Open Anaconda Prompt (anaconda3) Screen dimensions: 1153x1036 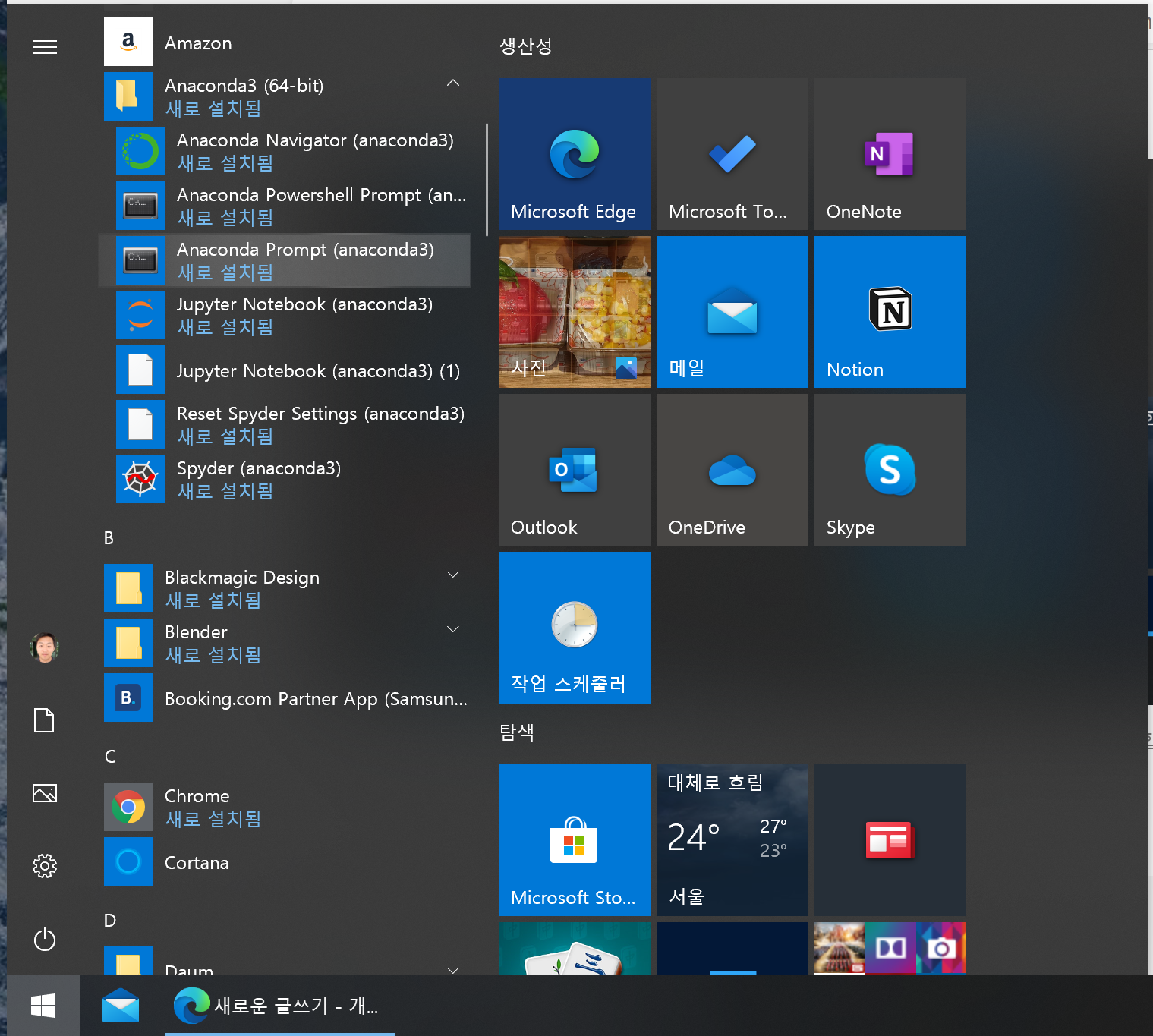pyautogui.click(x=285, y=260)
